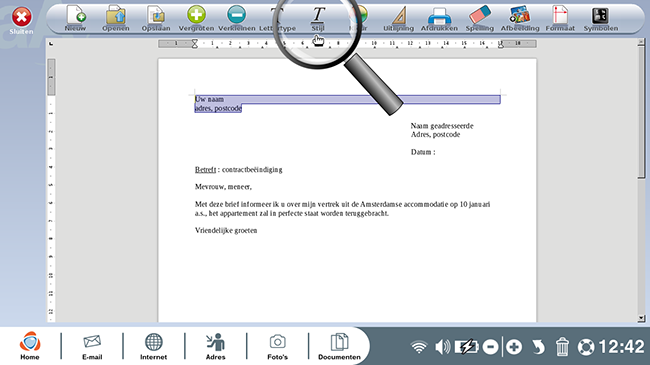Run spell check with Spelling
This screenshot has height=365, width=650.
pyautogui.click(x=480, y=19)
